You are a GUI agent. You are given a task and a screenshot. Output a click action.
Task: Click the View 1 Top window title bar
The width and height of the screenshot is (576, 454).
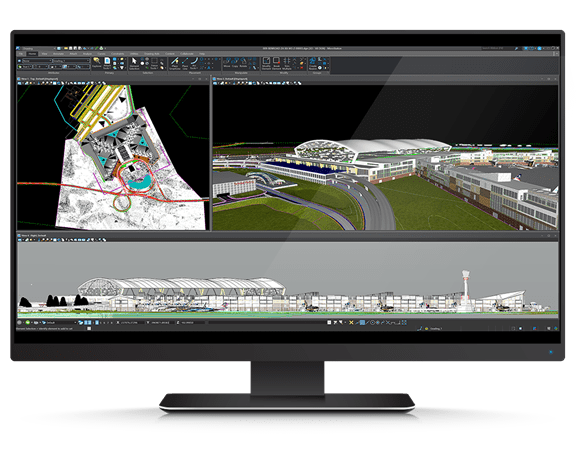coord(113,79)
